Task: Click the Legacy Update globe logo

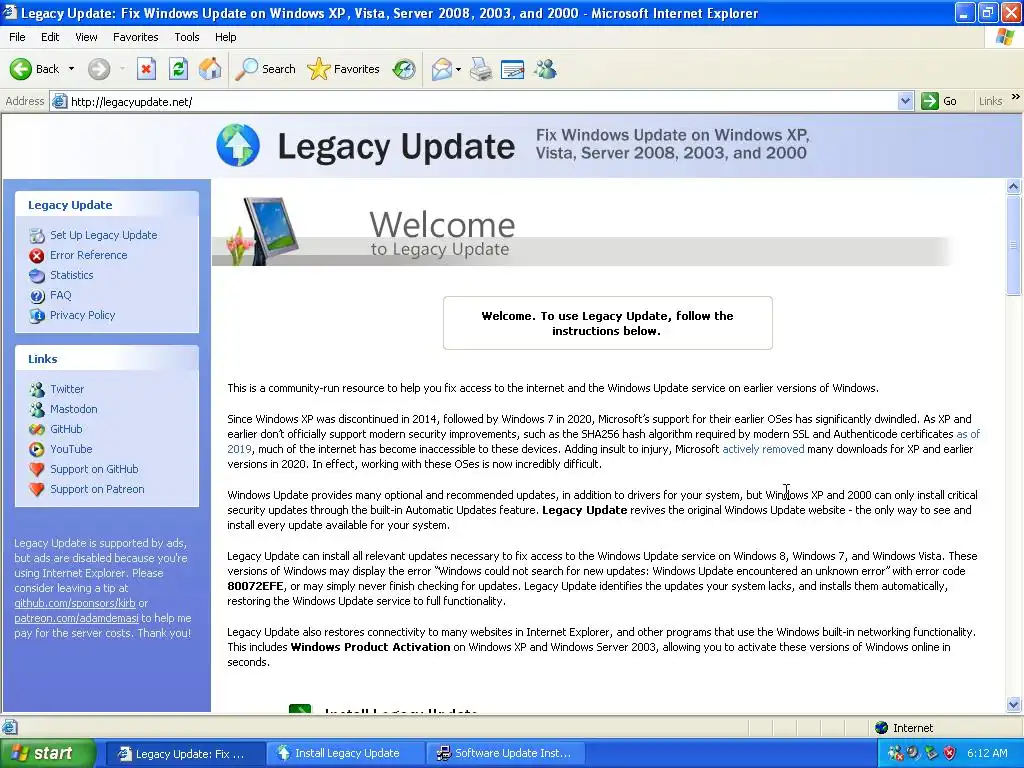Action: [x=238, y=145]
